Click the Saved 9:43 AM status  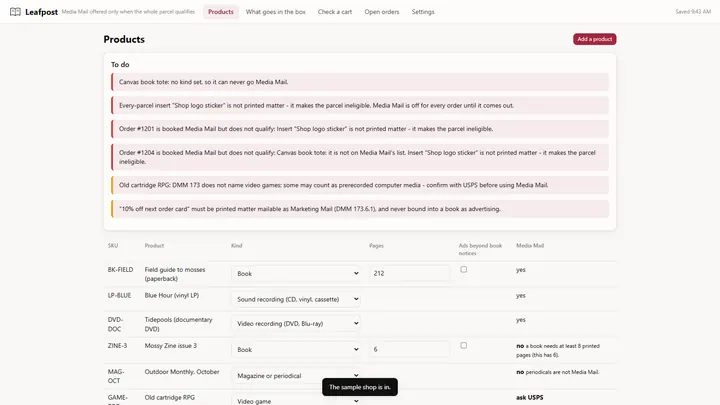tap(693, 12)
